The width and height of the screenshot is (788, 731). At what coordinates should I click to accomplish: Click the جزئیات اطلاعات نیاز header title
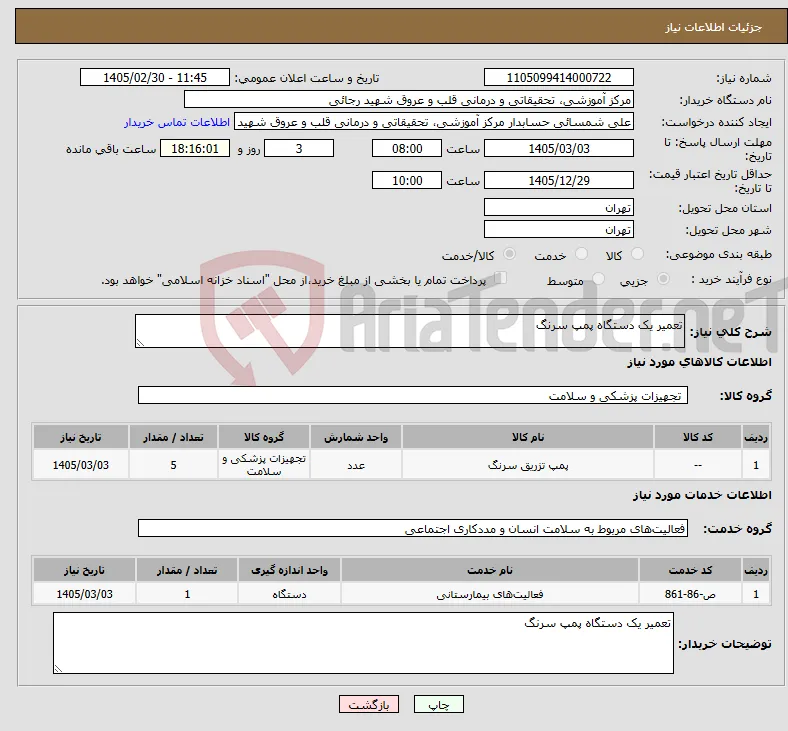[x=714, y=27]
